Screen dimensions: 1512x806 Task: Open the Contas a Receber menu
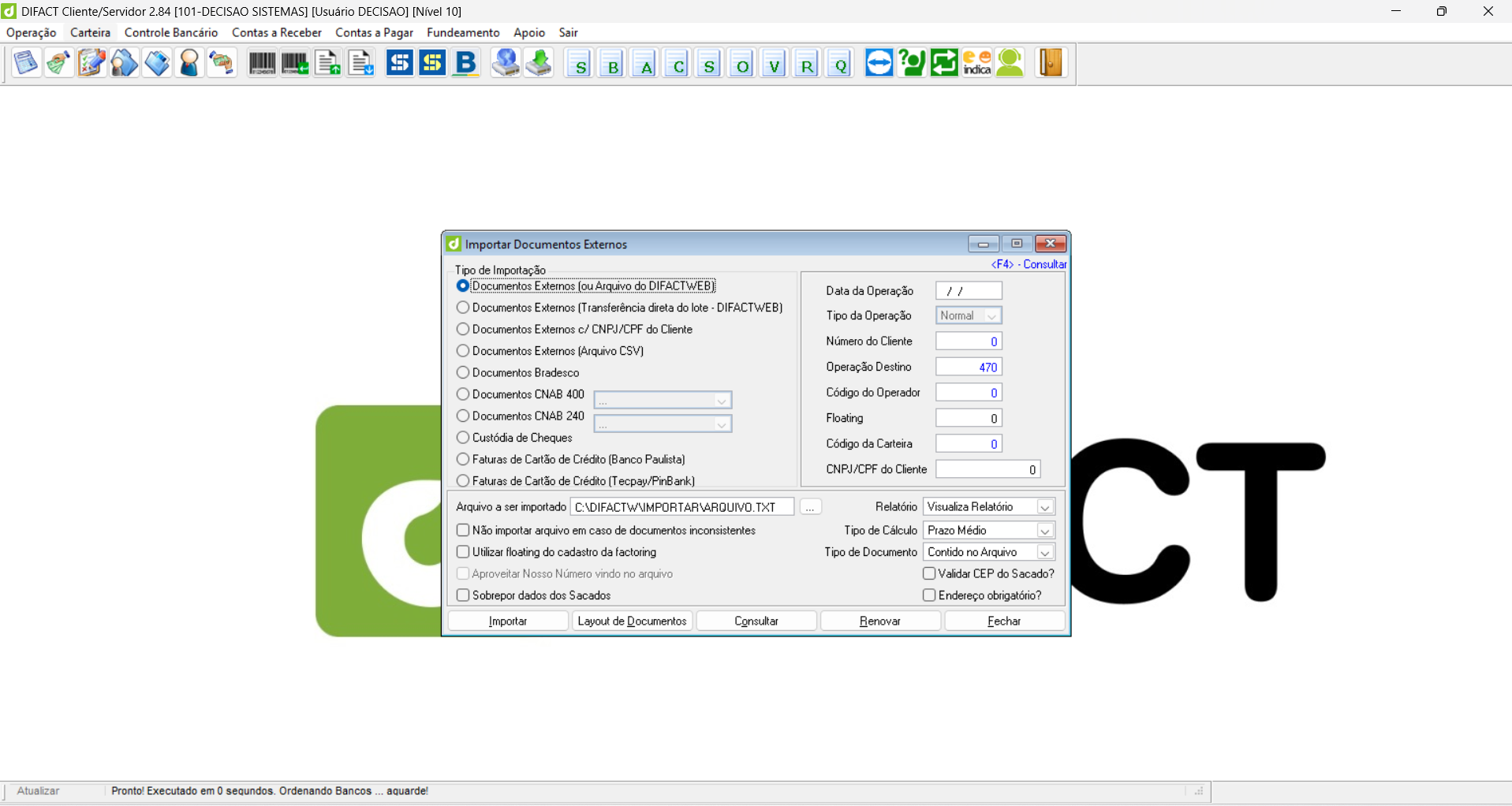coord(277,32)
